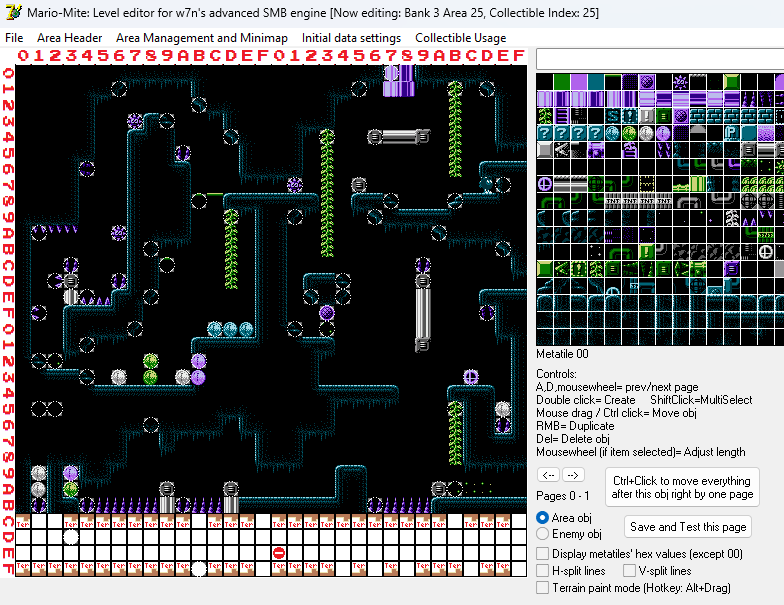Click the Del= Delete obj help line
Image resolution: width=784 pixels, height=605 pixels.
(x=572, y=439)
